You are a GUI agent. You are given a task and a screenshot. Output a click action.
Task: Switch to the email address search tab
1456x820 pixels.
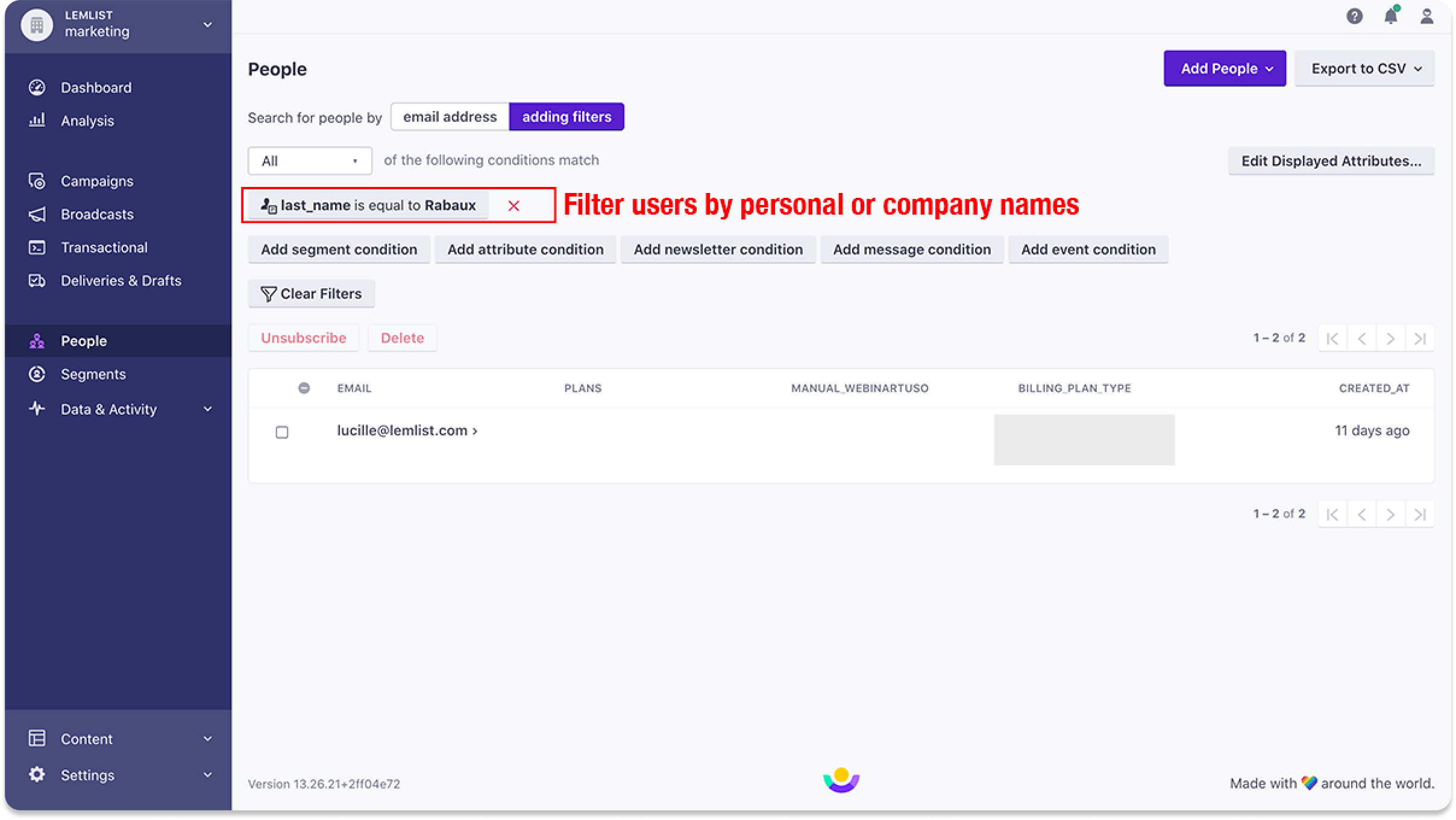pyautogui.click(x=449, y=116)
